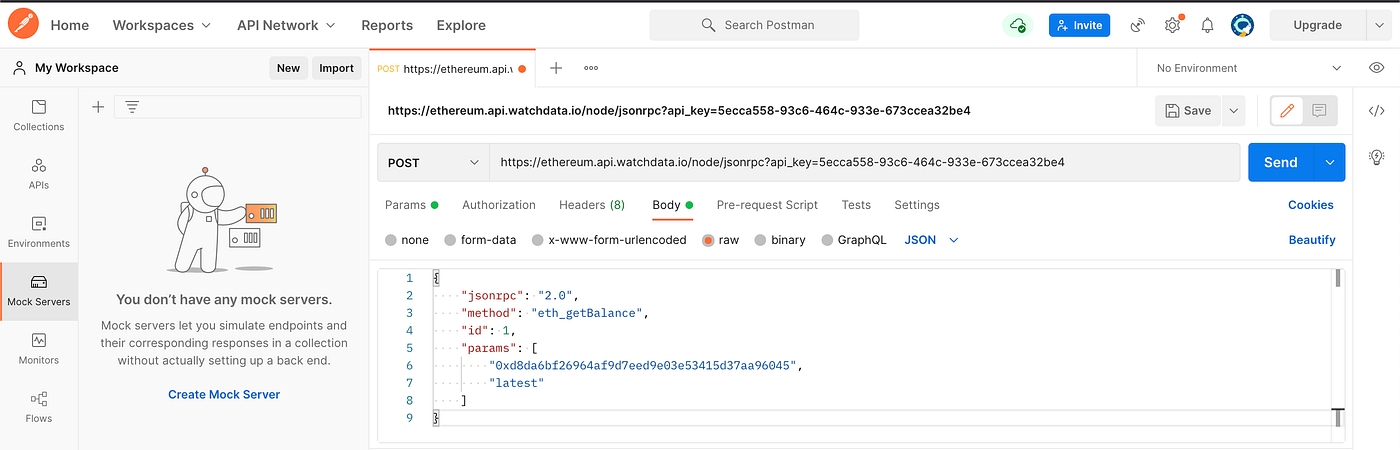Click the Create Mock Server link
This screenshot has height=450, width=1400.
(224, 394)
